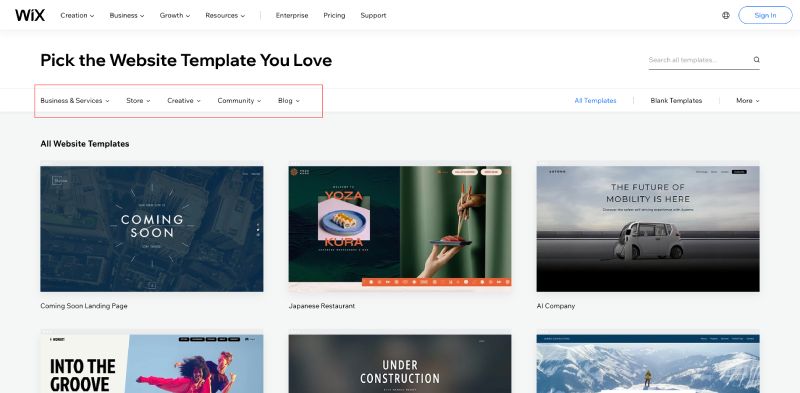The height and width of the screenshot is (393, 800).
Task: Click the Coming Soon Landing Page title
Action: point(84,306)
